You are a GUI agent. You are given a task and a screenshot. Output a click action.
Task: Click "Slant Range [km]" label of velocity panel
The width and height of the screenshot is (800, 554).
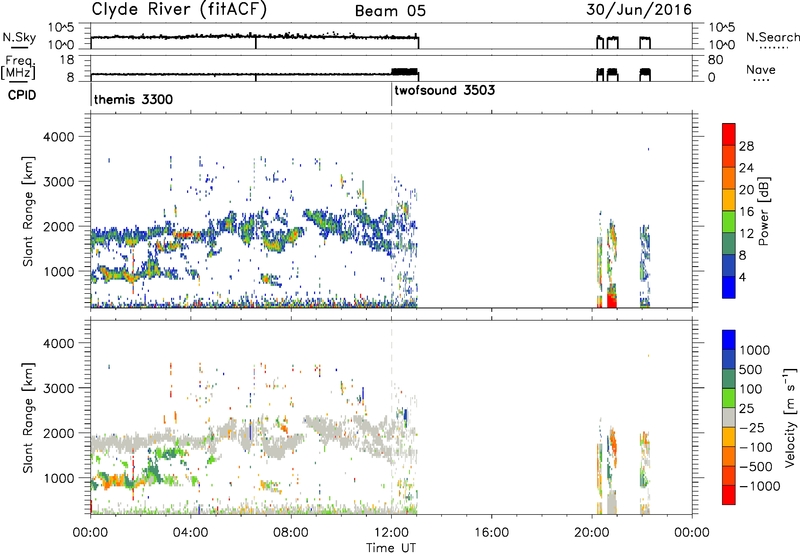(x=28, y=417)
